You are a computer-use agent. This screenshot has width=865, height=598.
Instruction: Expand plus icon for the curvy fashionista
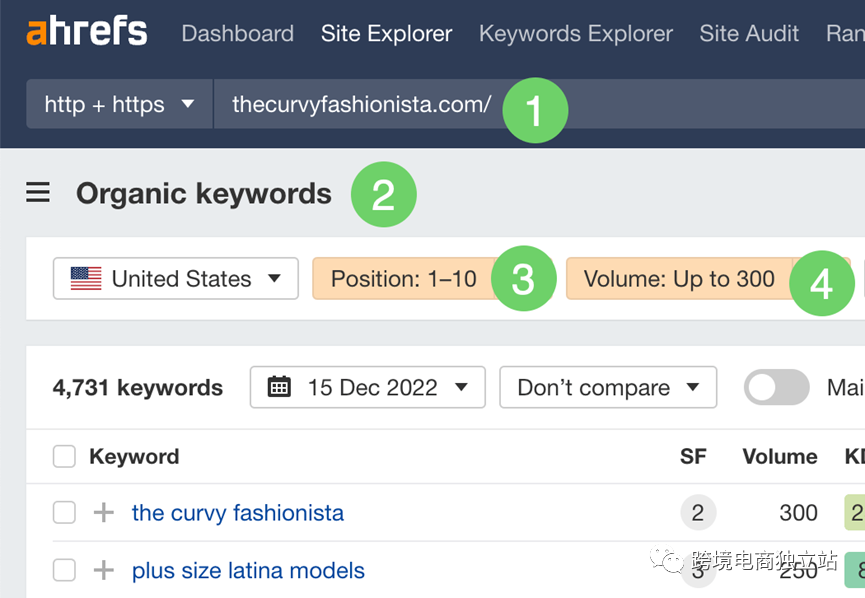pyautogui.click(x=104, y=512)
